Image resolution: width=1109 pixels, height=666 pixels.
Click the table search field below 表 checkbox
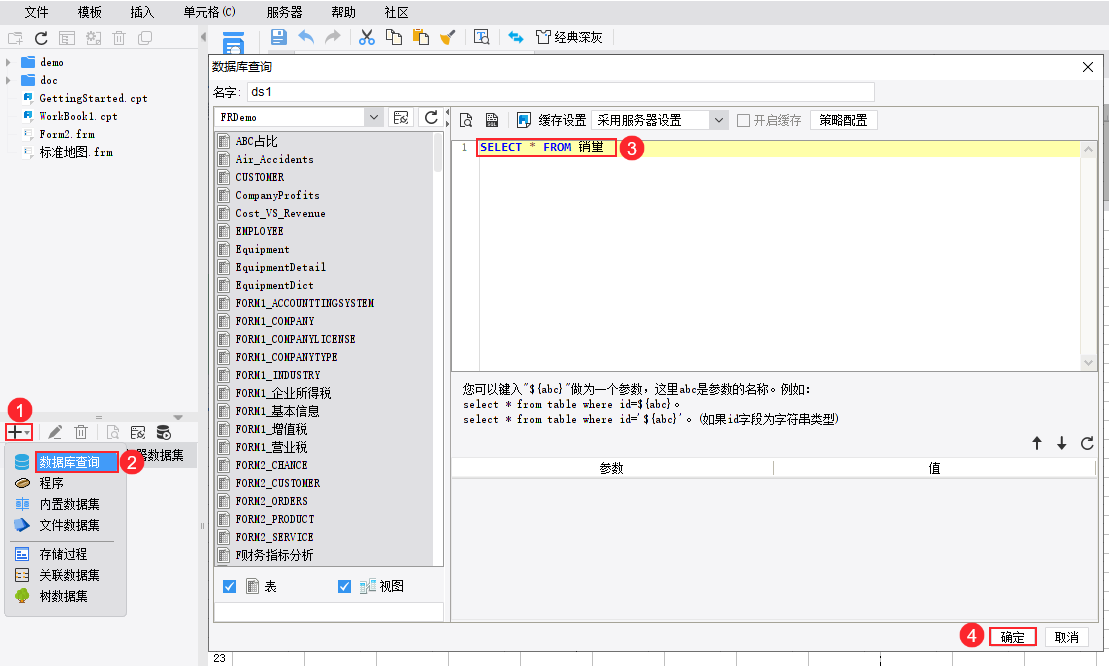click(329, 612)
